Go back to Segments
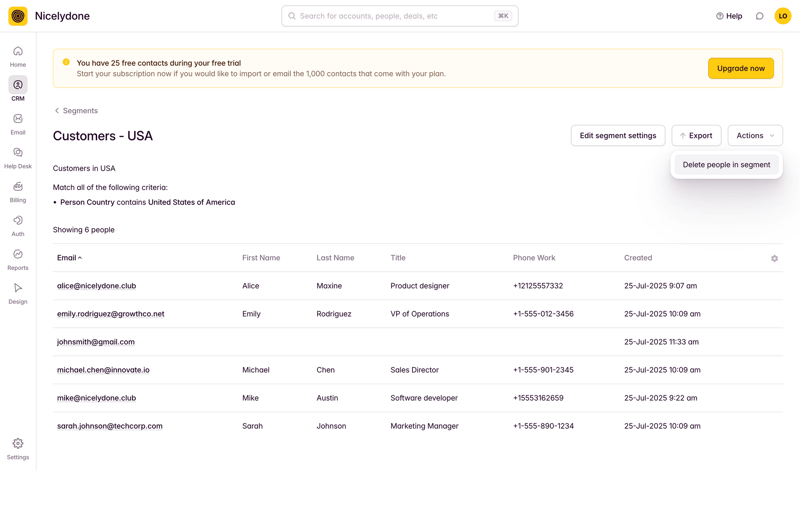This screenshot has height=527, width=800. point(76,111)
